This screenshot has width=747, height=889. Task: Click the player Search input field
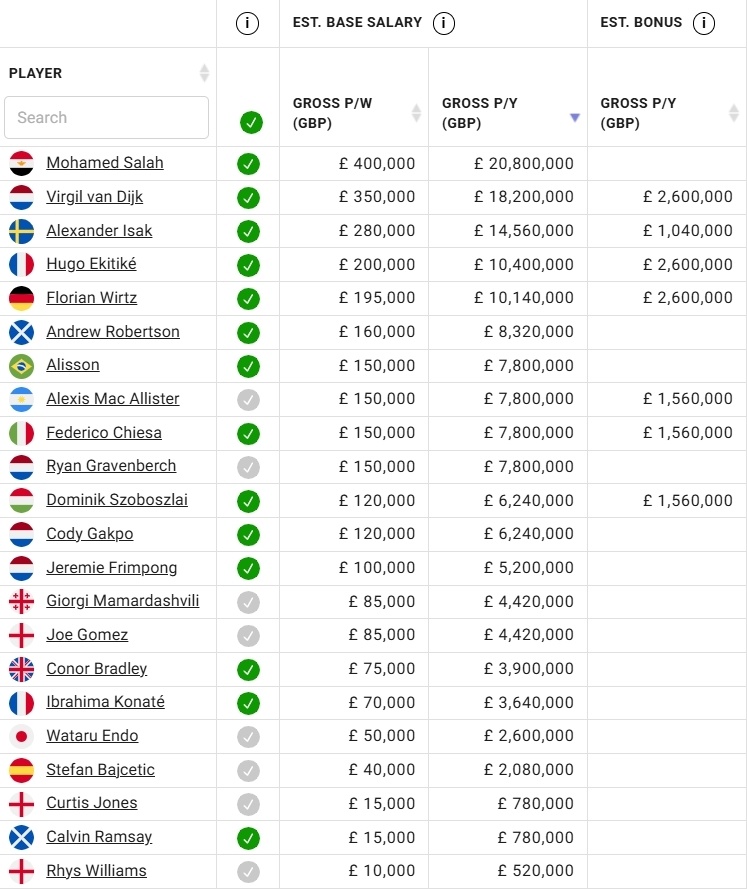coord(106,118)
